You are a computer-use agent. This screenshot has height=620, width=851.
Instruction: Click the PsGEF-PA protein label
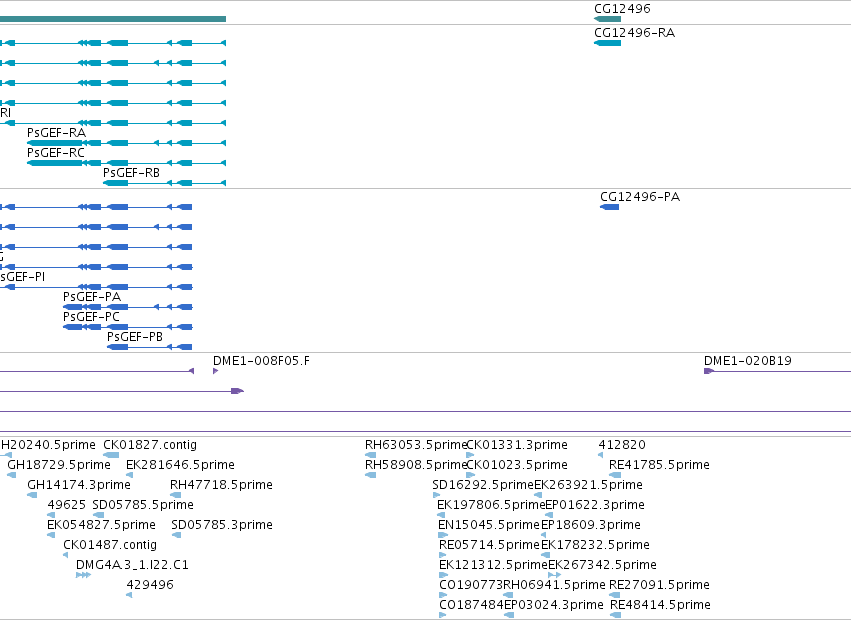pyautogui.click(x=92, y=296)
